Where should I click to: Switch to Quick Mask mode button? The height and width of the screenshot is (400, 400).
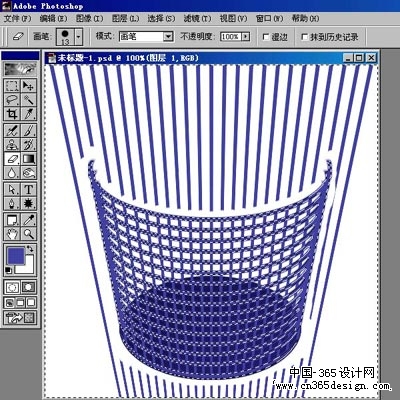[28, 287]
